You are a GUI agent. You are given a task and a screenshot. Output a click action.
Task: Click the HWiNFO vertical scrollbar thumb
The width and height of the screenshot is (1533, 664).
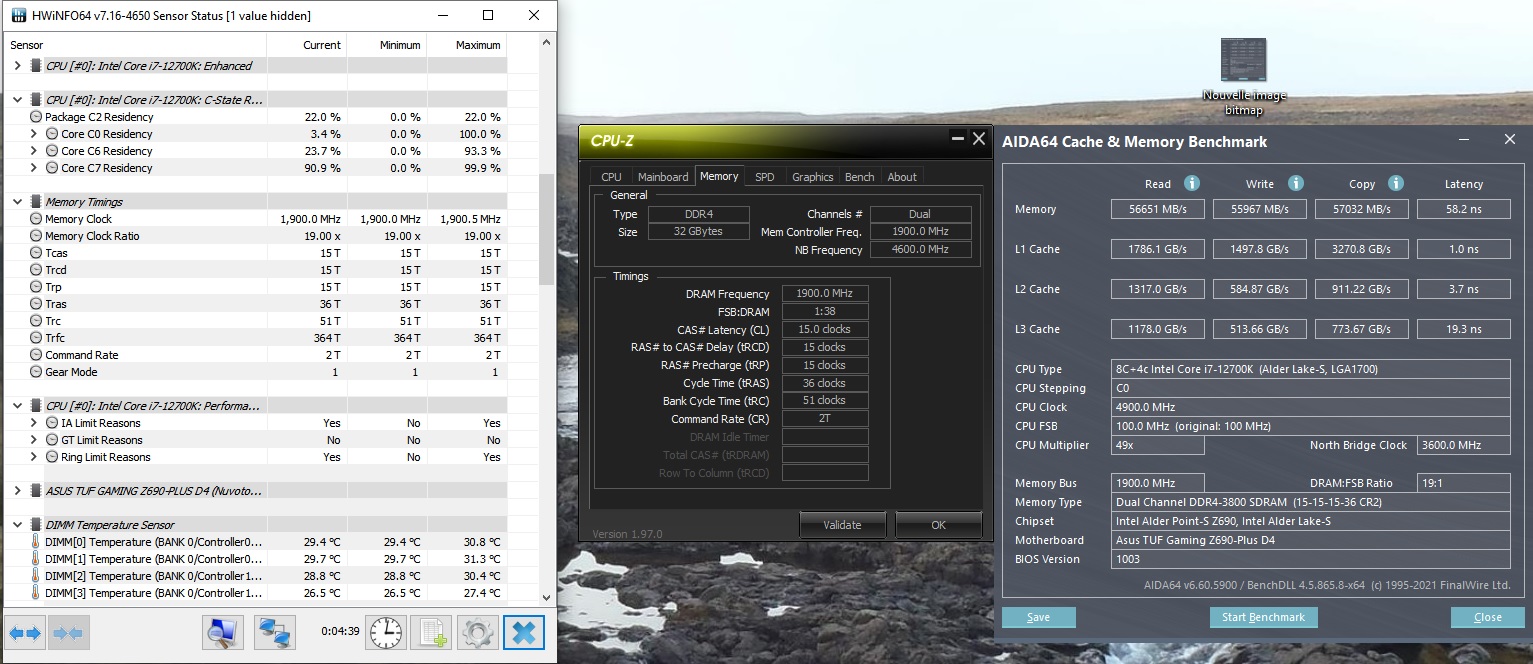click(546, 230)
